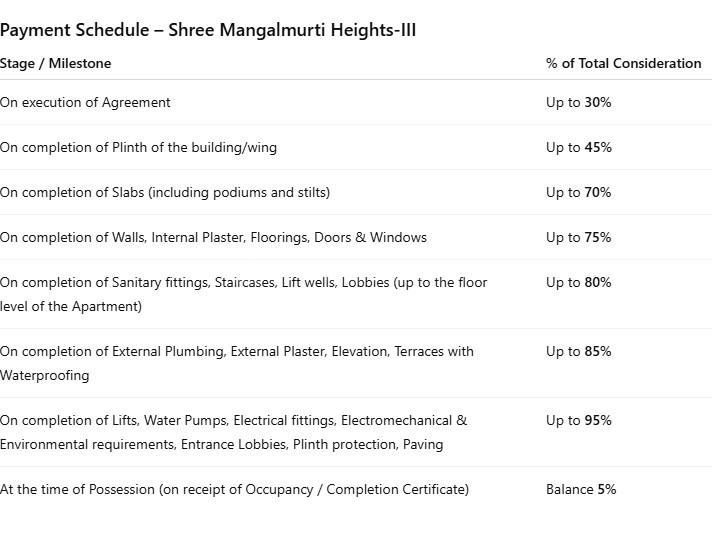Click the Balance 5% cell
This screenshot has height=537, width=712.
pyautogui.click(x=580, y=489)
